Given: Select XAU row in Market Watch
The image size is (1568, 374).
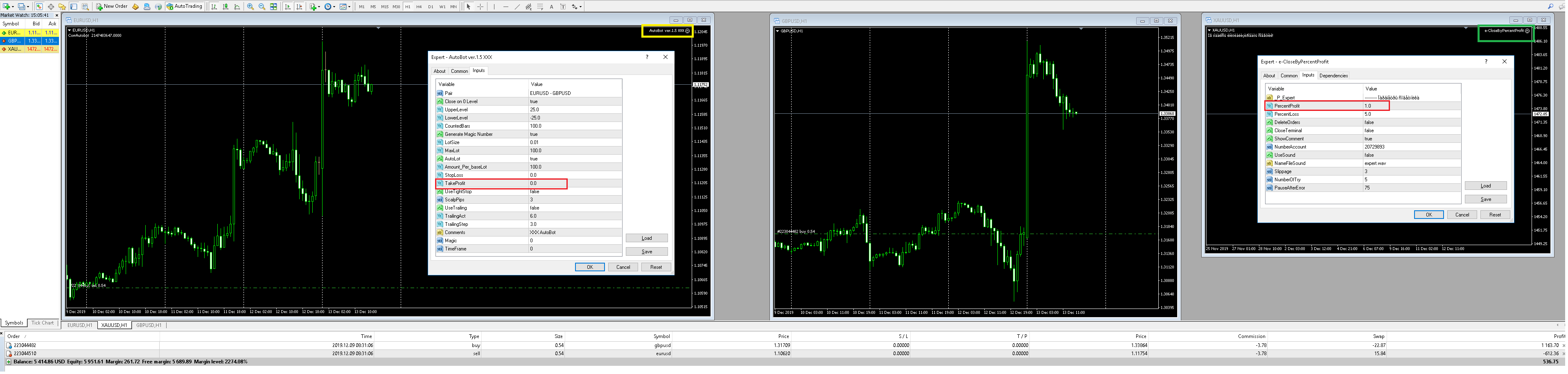Looking at the screenshot, I should (x=30, y=49).
